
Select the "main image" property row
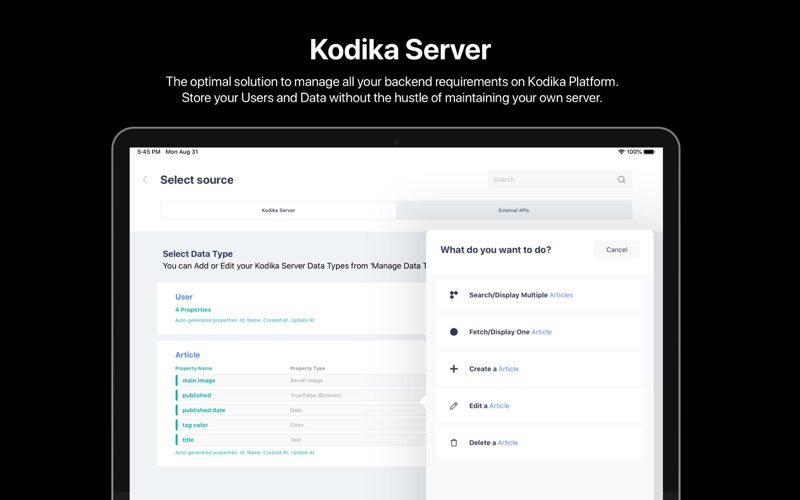click(301, 380)
